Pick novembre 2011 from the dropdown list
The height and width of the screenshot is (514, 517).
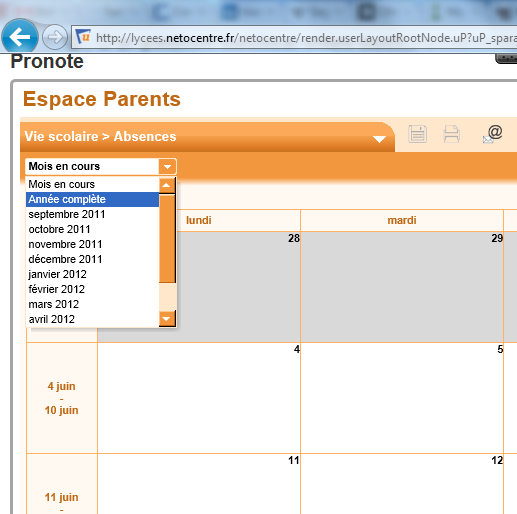point(93,244)
